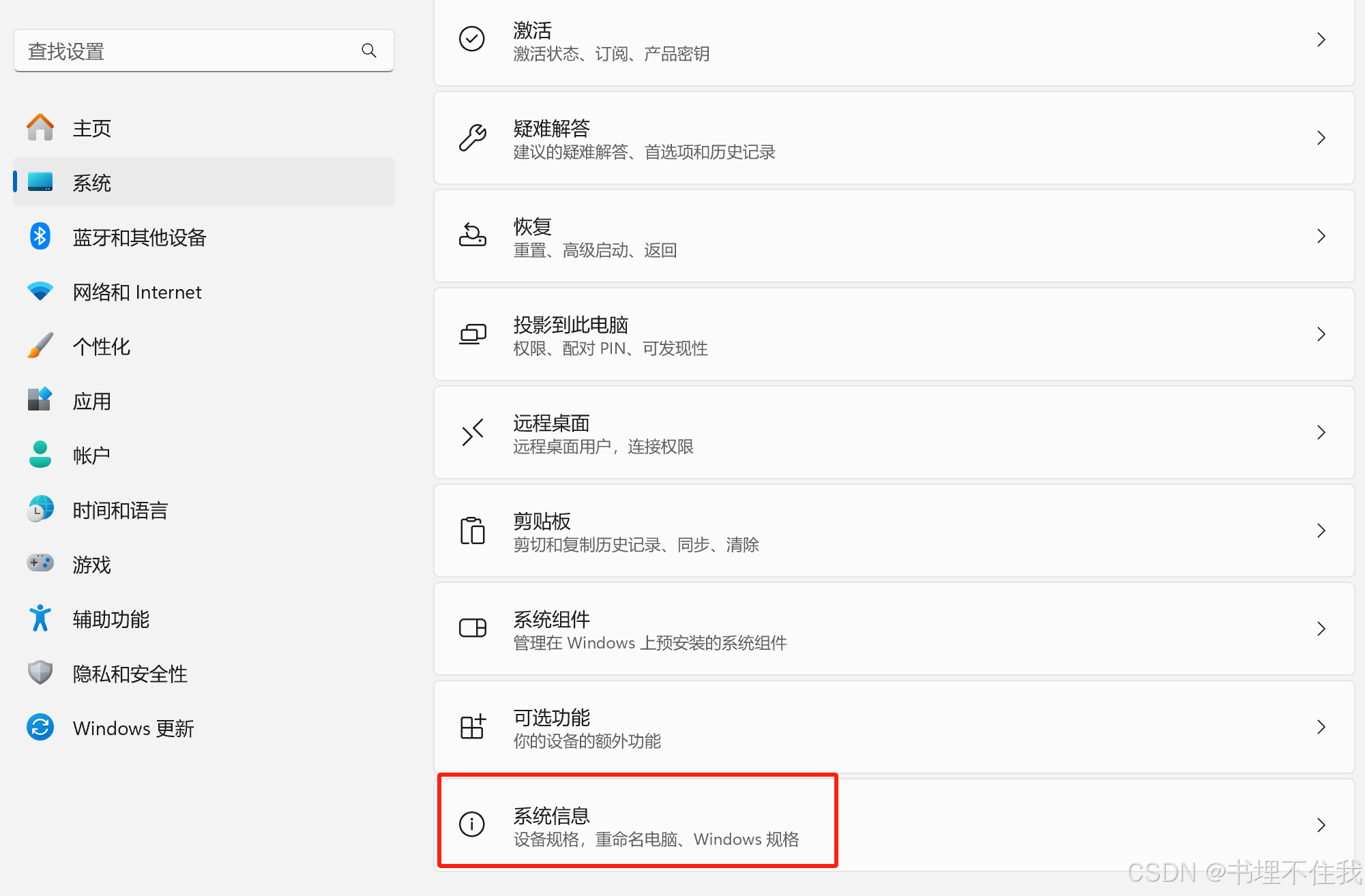
Task: Select the Wi-Fi icon for 网络和 Internet
Action: tap(40, 291)
